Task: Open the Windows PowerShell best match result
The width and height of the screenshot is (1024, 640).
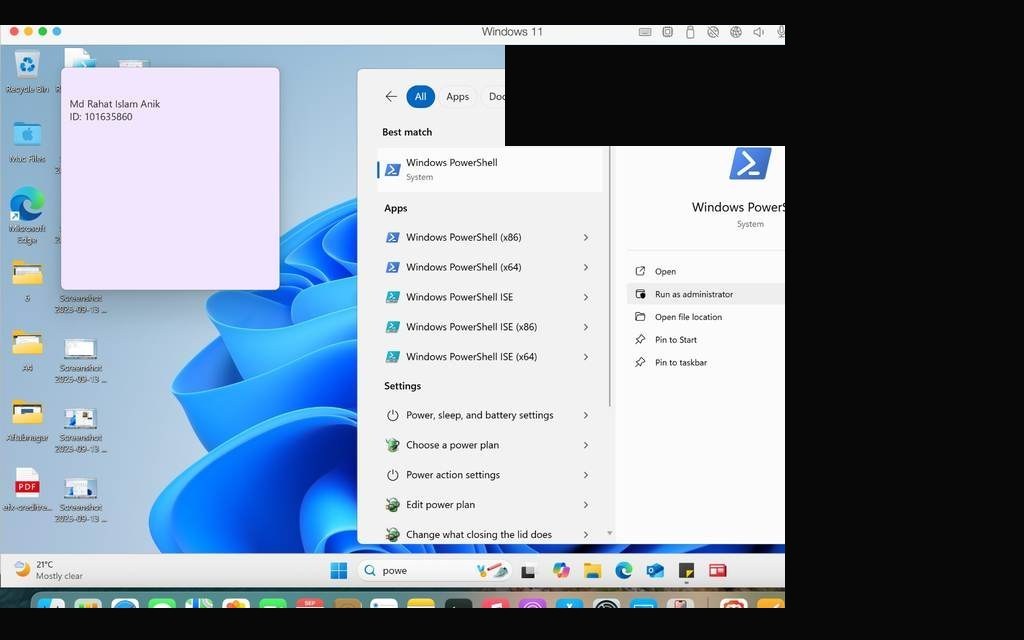Action: coord(490,170)
